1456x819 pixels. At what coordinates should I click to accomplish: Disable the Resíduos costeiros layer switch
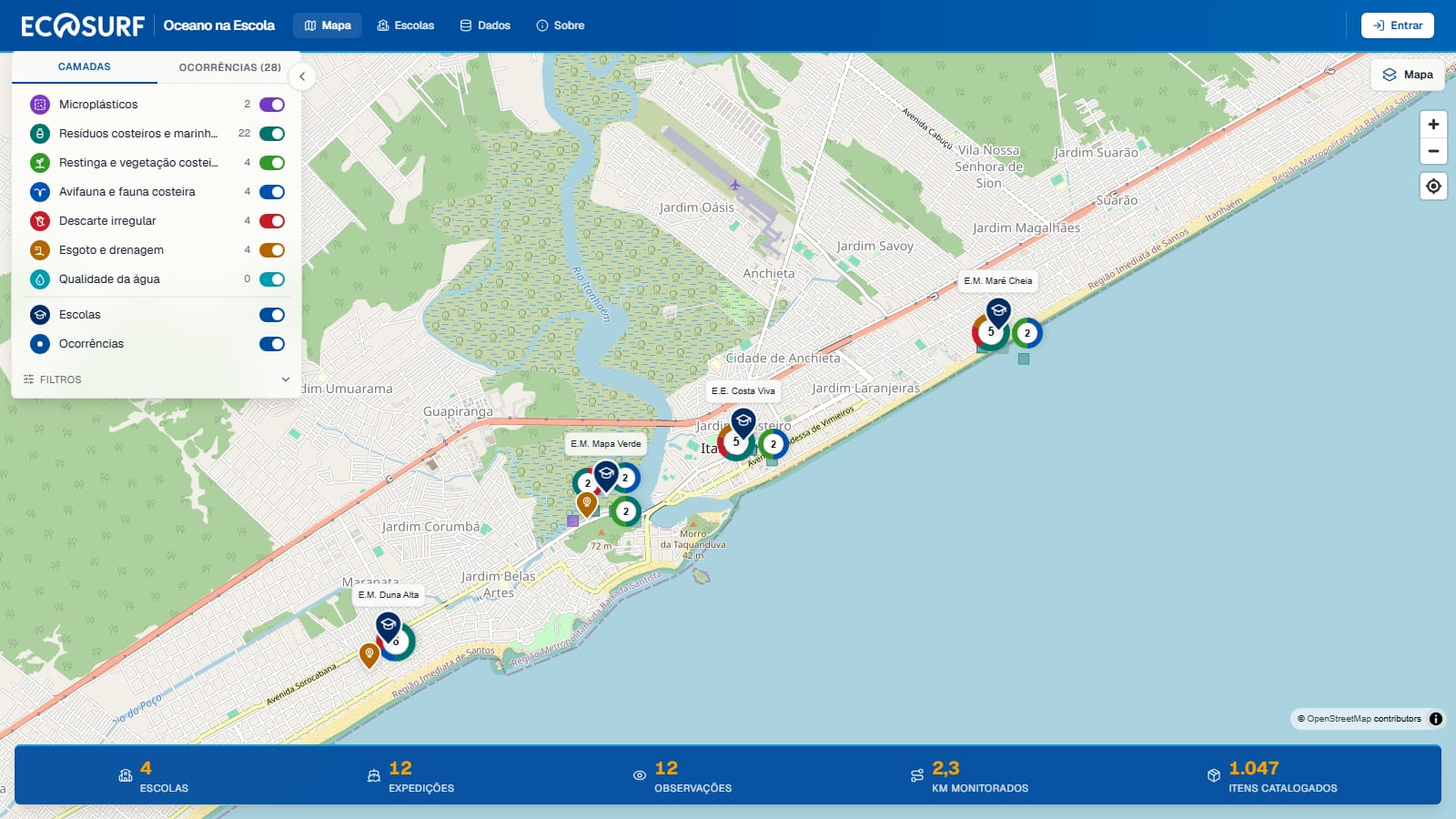(x=272, y=134)
